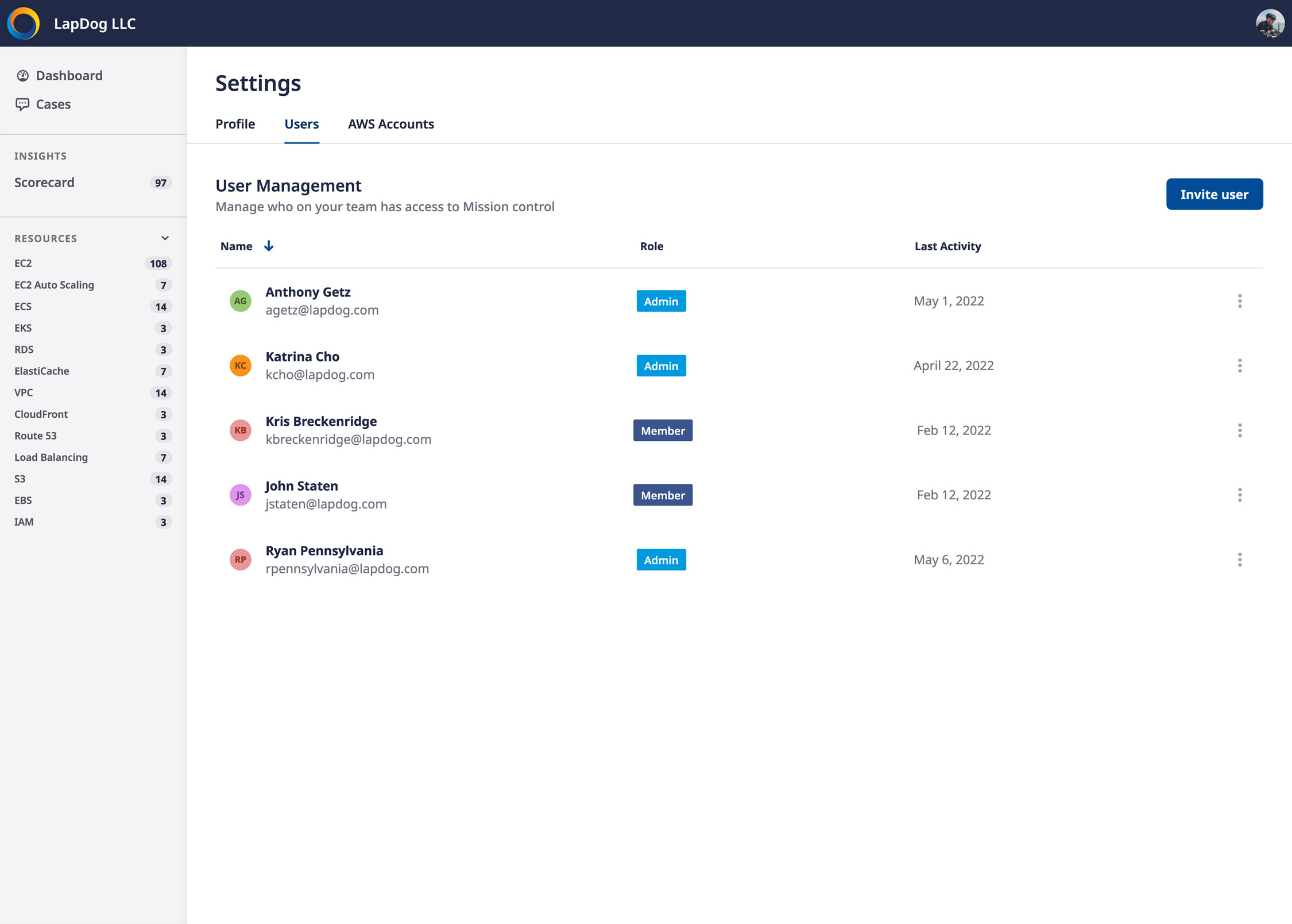Screen dimensions: 1292x924
Task: Click Ryan Pennsylvania's RP avatar
Action: coord(241,560)
